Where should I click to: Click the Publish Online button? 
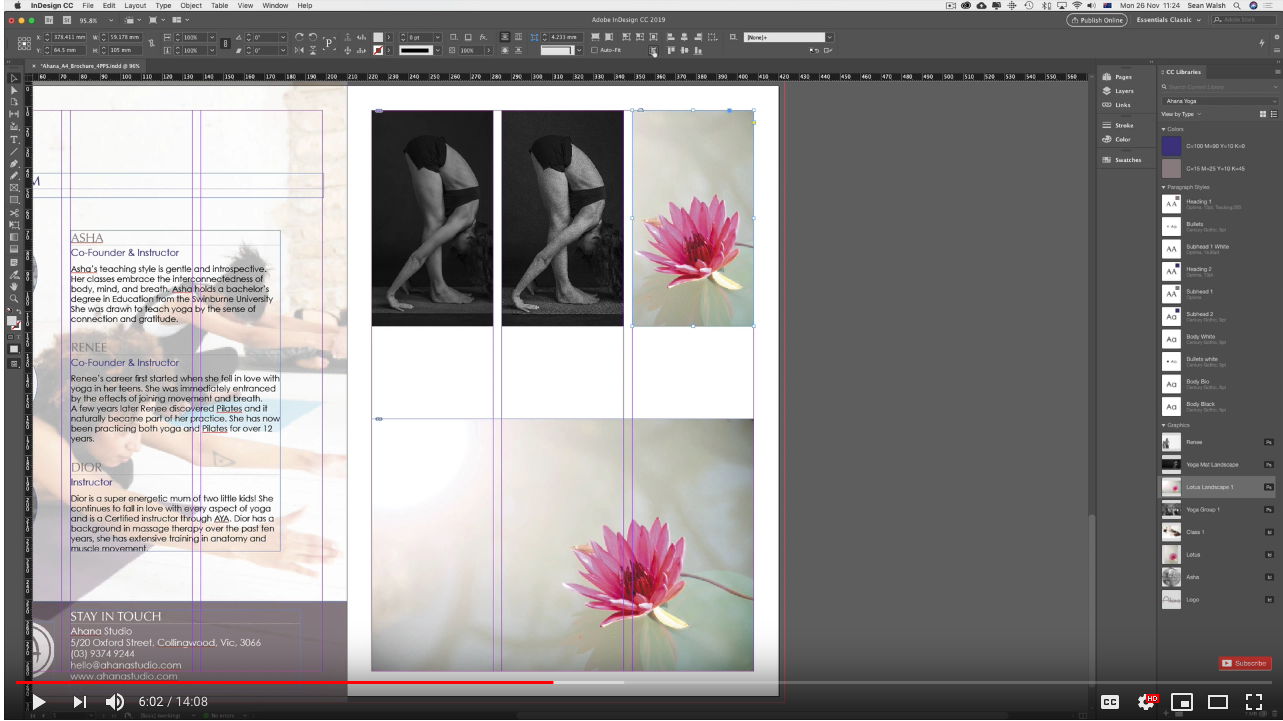tap(1095, 18)
